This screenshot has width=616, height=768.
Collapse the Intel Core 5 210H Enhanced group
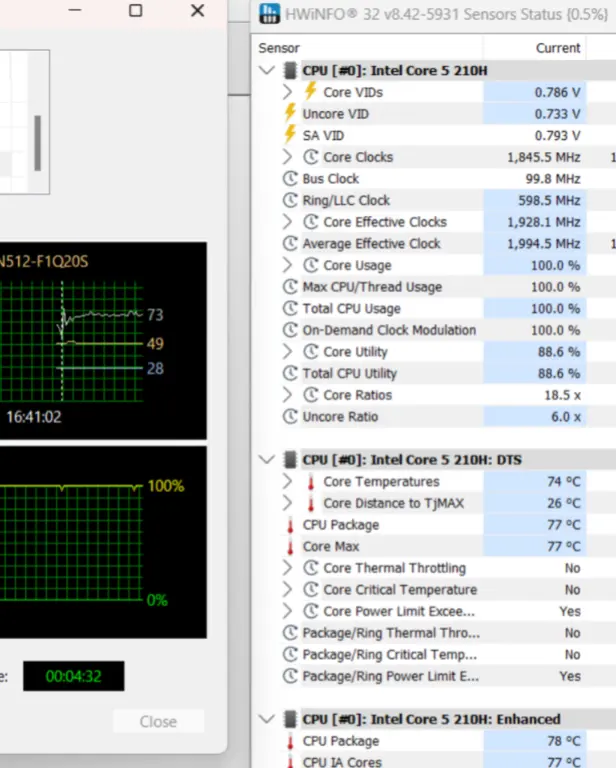pyautogui.click(x=267, y=719)
